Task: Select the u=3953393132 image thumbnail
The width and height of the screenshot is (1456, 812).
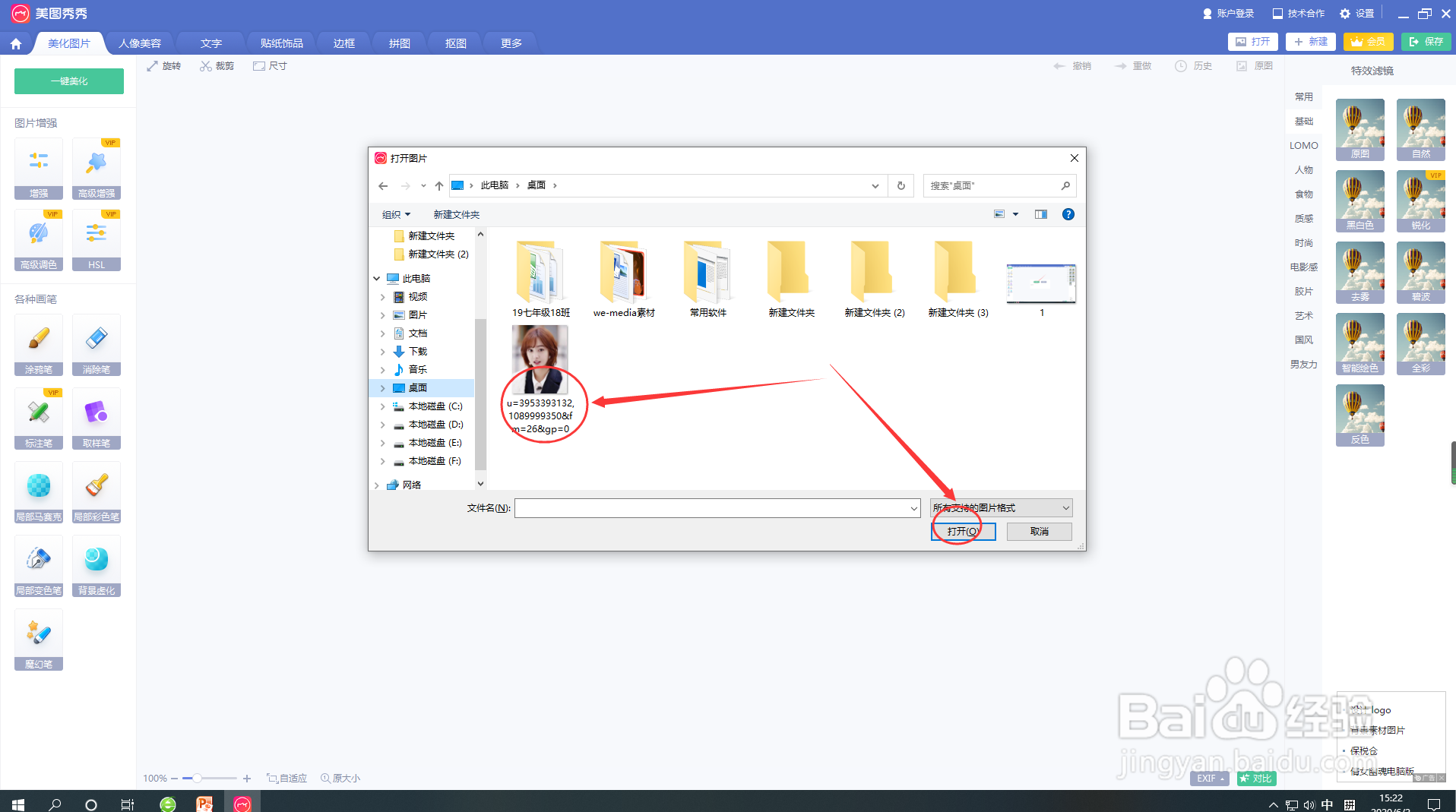Action: click(540, 359)
